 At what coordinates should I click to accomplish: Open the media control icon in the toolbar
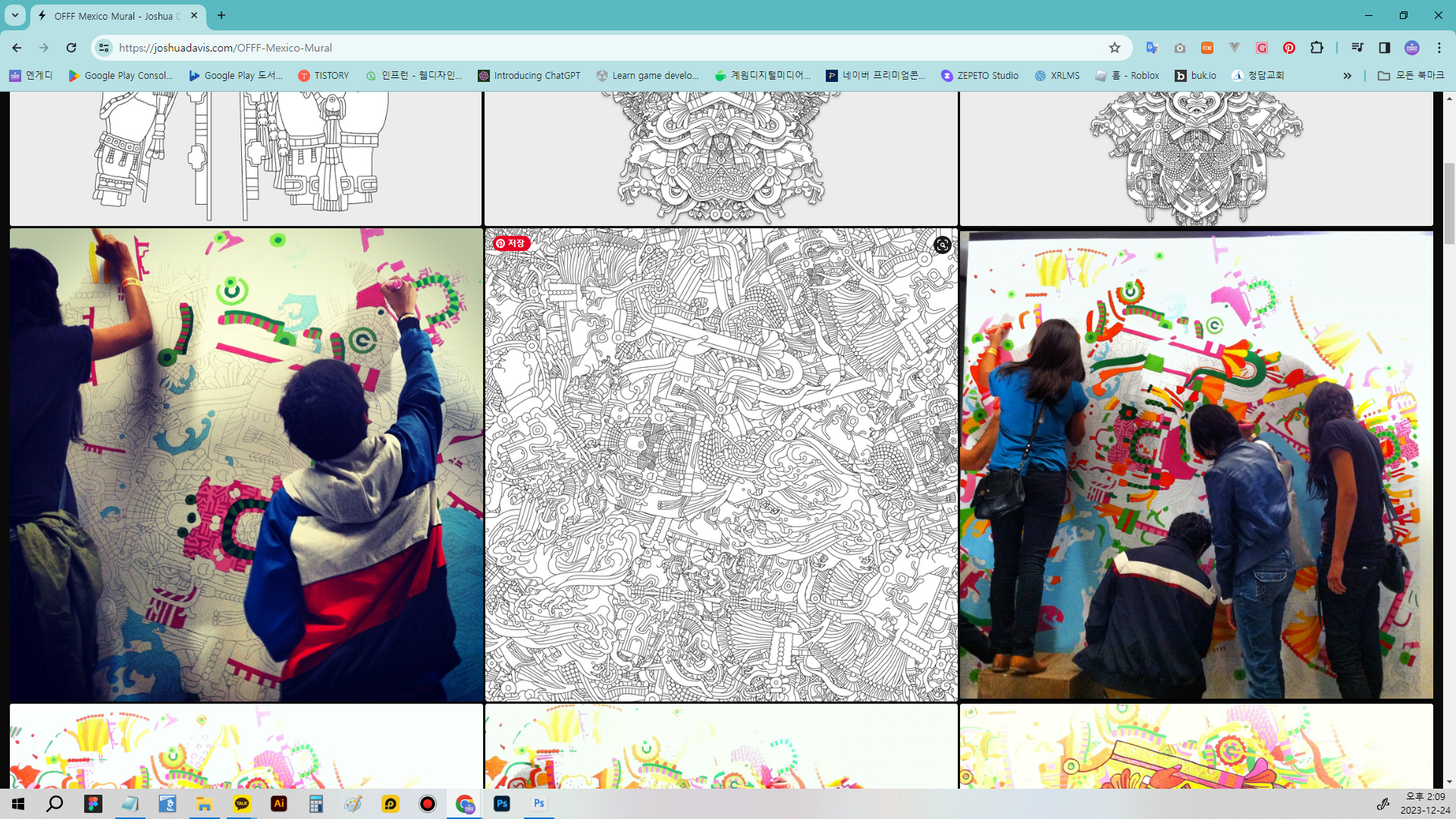[x=1357, y=48]
